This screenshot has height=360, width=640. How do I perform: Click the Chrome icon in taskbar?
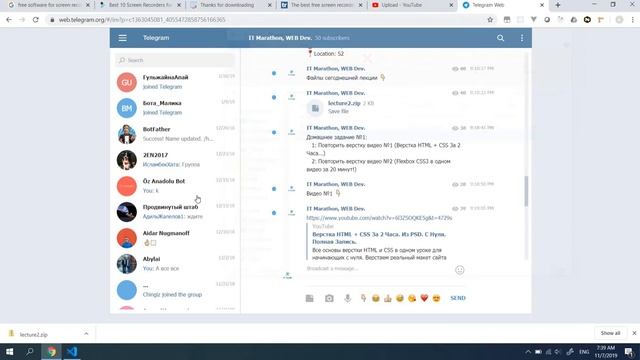tap(51, 351)
